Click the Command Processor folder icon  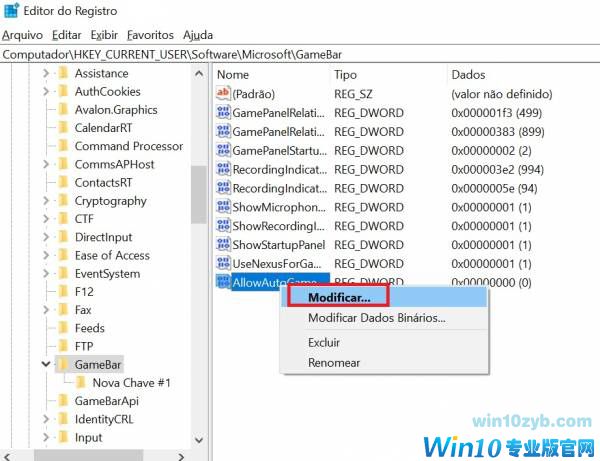[x=64, y=146]
